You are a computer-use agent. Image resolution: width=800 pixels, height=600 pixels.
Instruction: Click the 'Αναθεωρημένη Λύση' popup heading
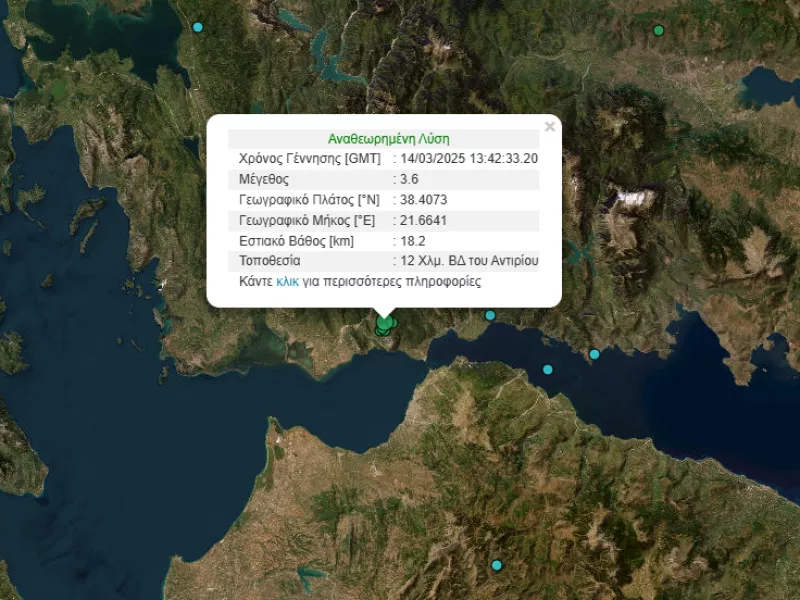[389, 139]
